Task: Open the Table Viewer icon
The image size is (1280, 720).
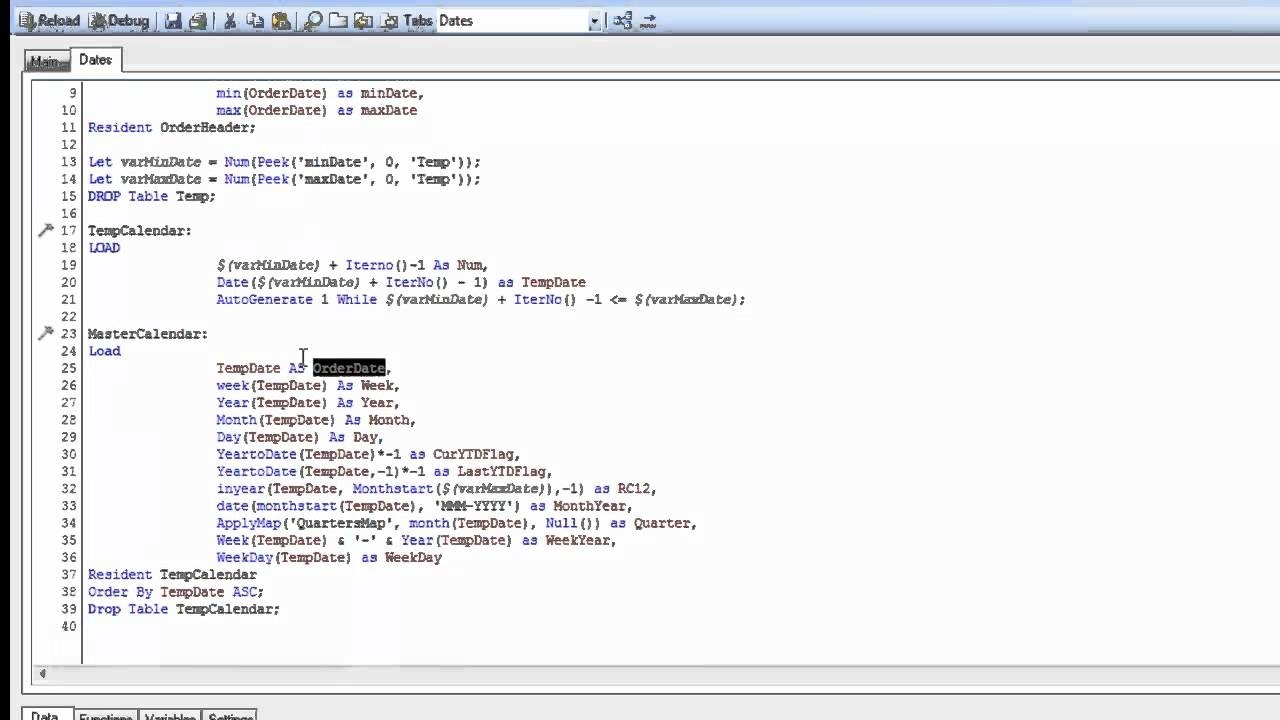Action: (x=623, y=20)
